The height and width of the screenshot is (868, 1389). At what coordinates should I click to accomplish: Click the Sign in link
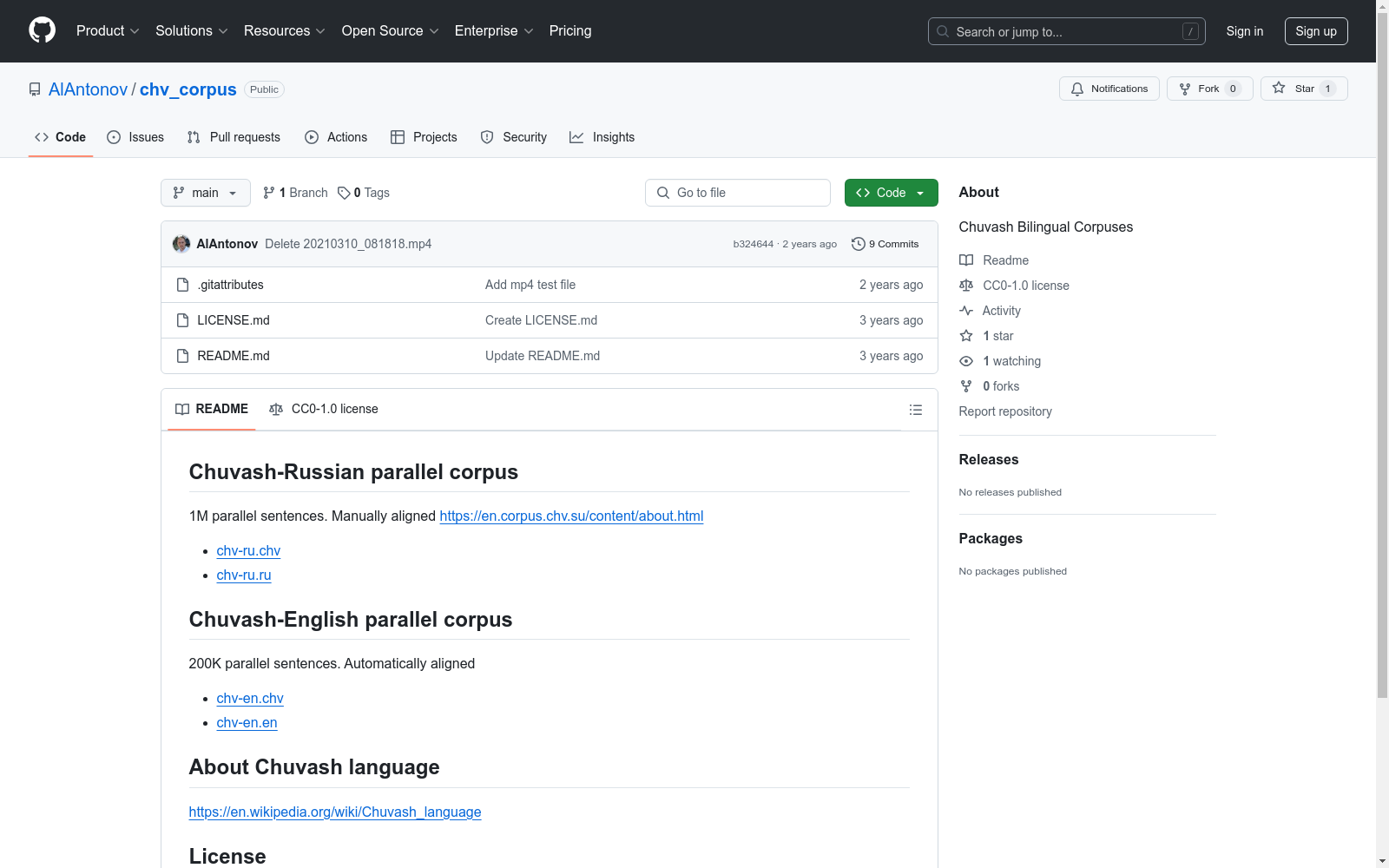click(1245, 31)
